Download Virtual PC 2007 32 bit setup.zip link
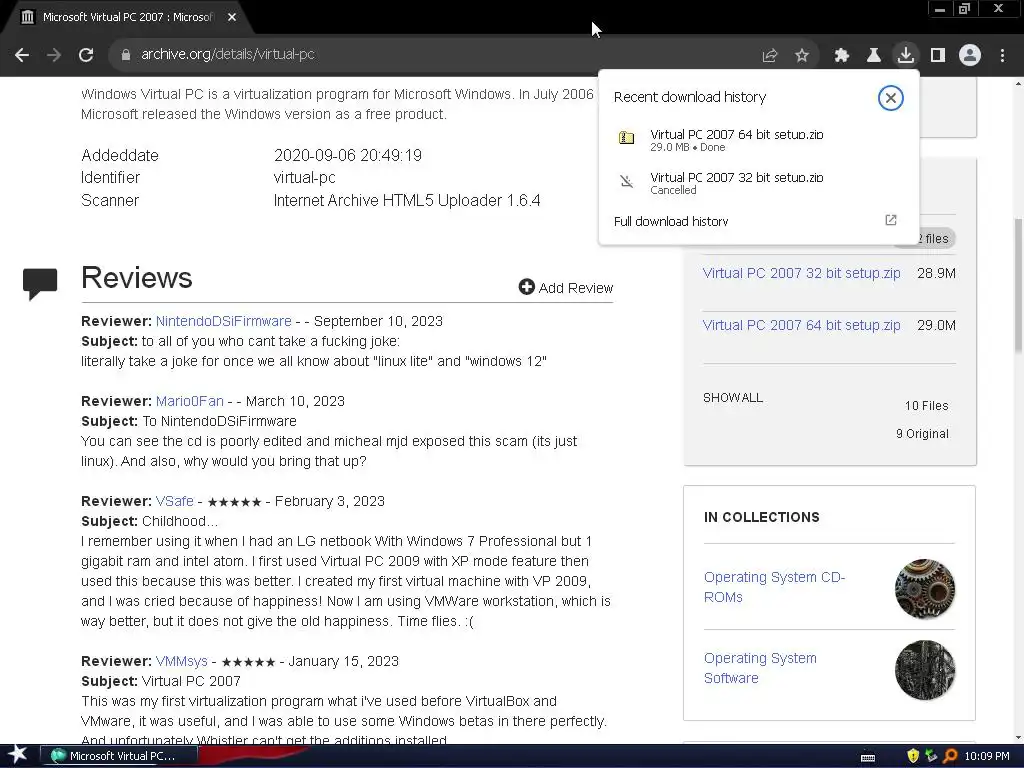The height and width of the screenshot is (768, 1024). pyautogui.click(x=801, y=273)
